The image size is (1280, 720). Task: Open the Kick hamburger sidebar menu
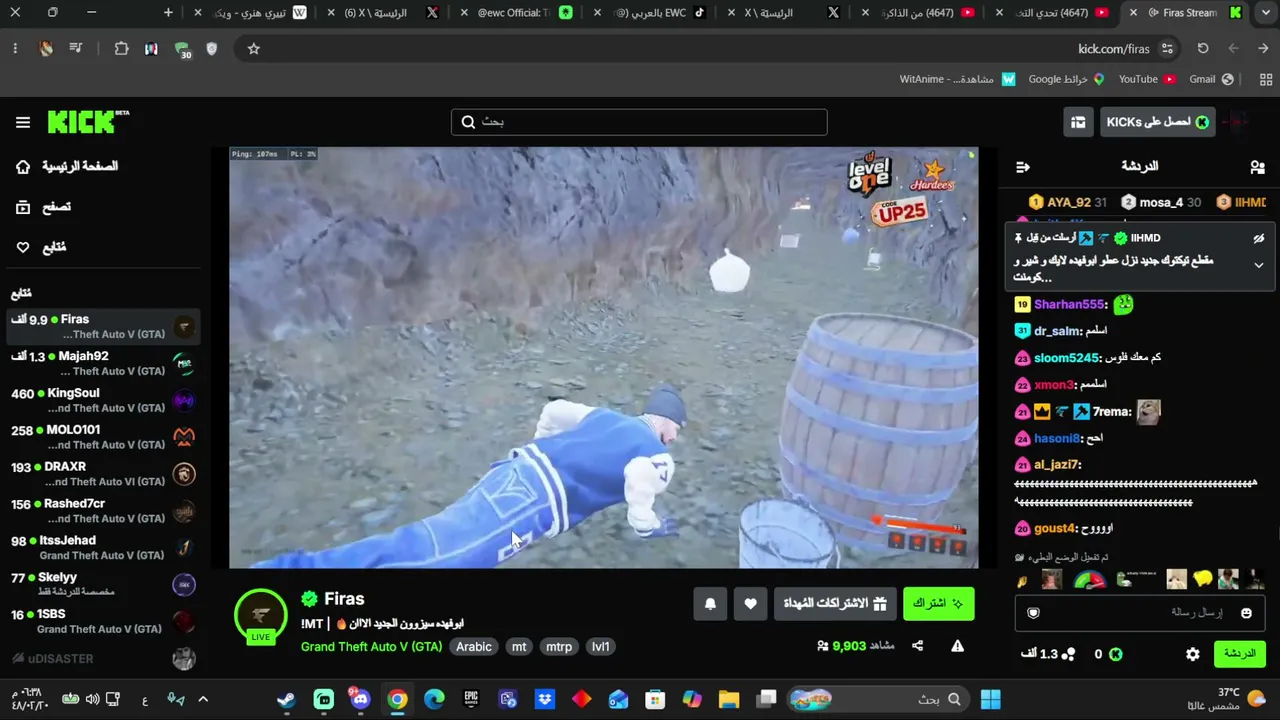23,122
